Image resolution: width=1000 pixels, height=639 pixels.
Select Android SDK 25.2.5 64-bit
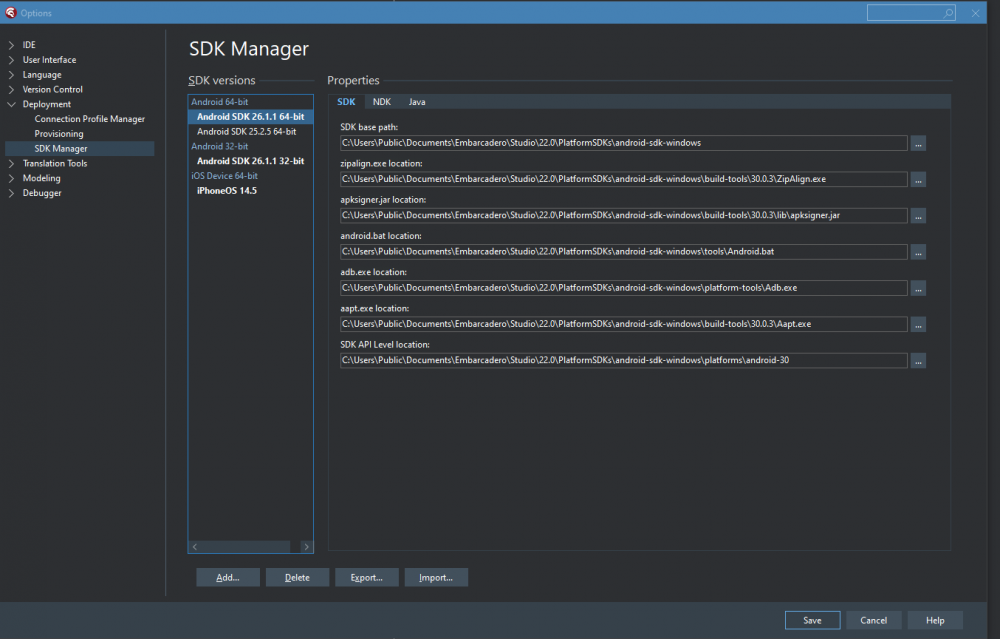click(x=246, y=131)
